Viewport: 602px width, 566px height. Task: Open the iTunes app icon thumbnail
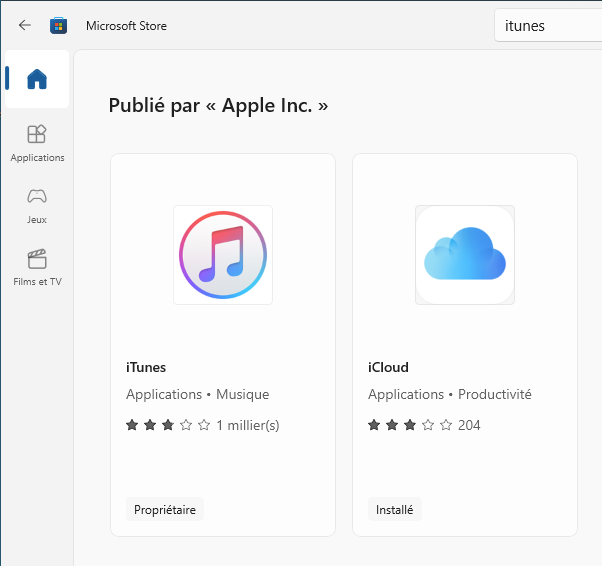(x=223, y=255)
